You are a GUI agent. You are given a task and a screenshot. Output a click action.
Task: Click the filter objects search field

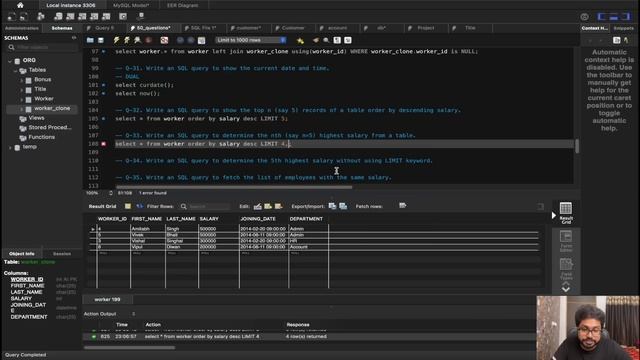(43, 47)
